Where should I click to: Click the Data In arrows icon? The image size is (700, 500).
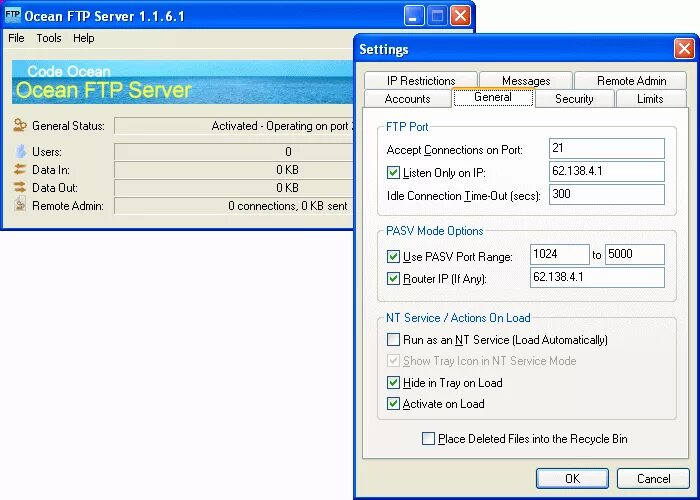click(x=20, y=169)
